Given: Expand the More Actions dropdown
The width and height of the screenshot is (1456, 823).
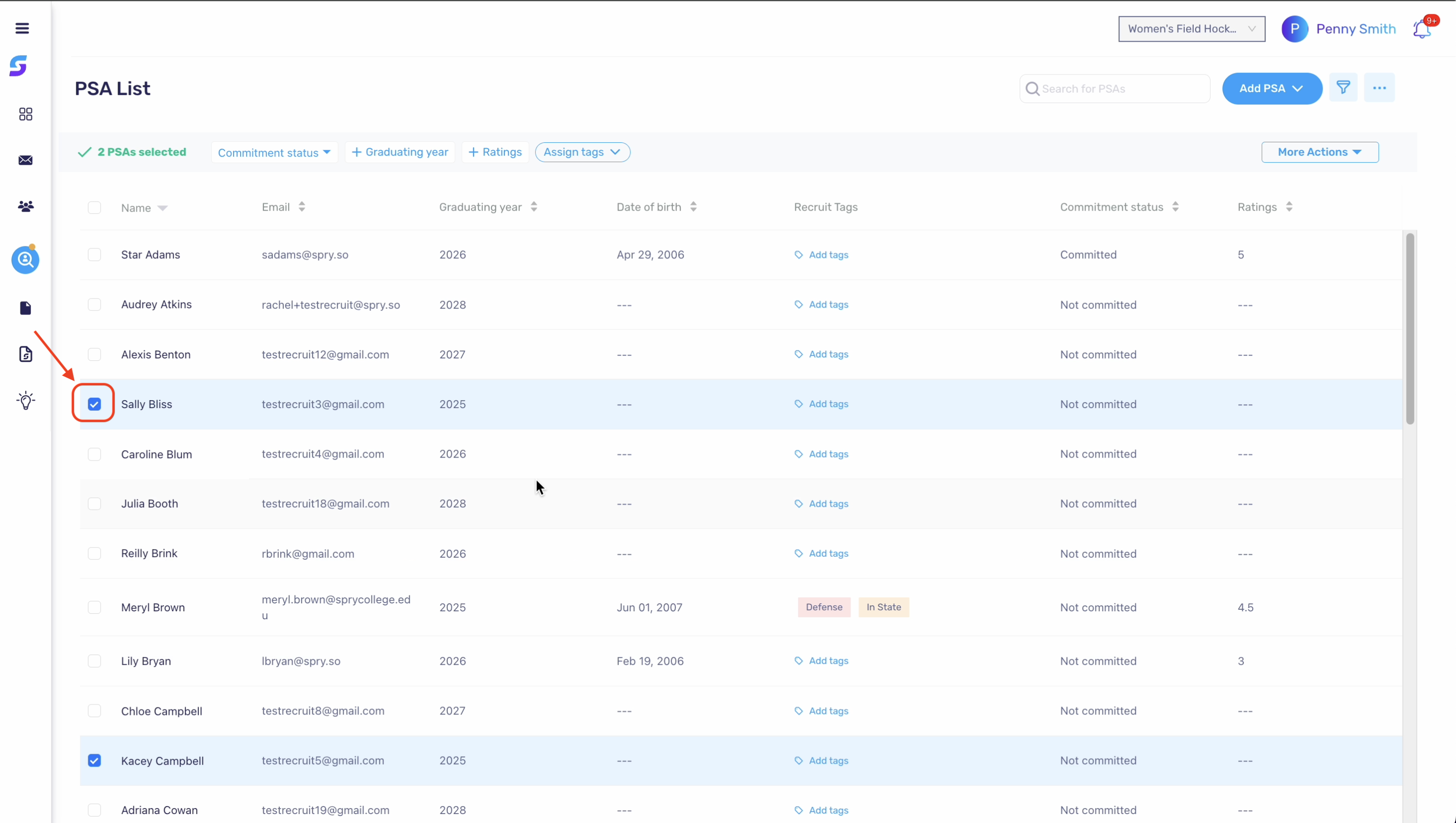Looking at the screenshot, I should 1320,152.
